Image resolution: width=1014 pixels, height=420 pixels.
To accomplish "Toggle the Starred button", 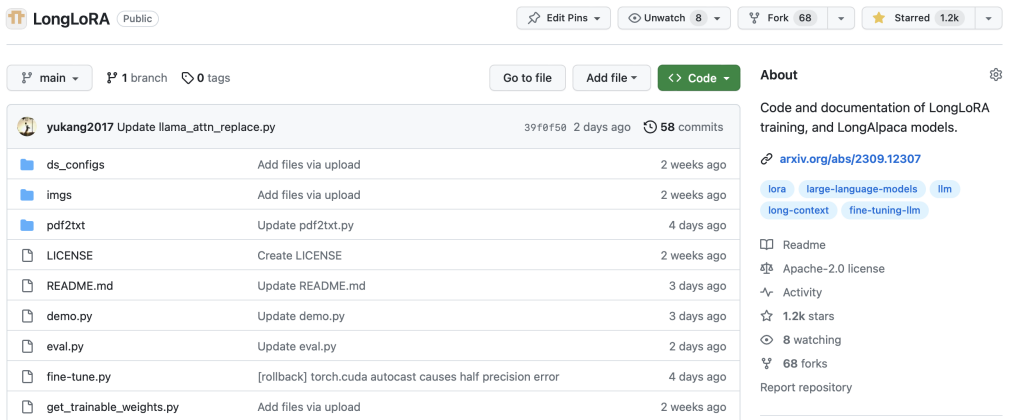I will (x=916, y=18).
